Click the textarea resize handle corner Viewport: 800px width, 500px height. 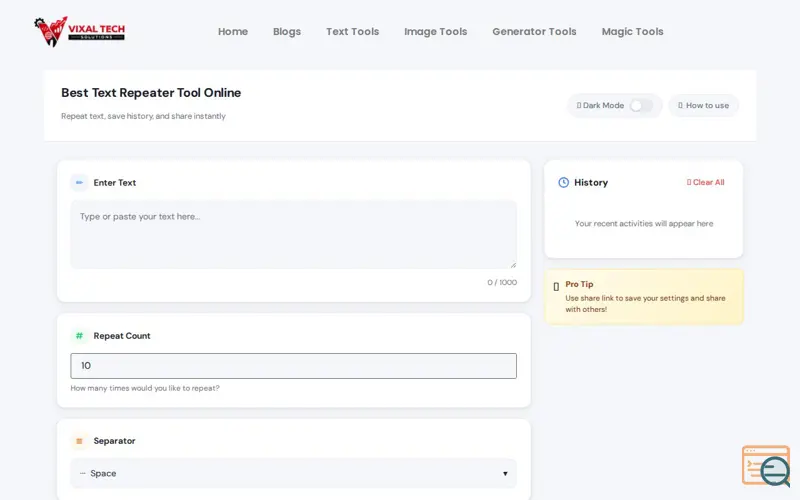tap(513, 265)
